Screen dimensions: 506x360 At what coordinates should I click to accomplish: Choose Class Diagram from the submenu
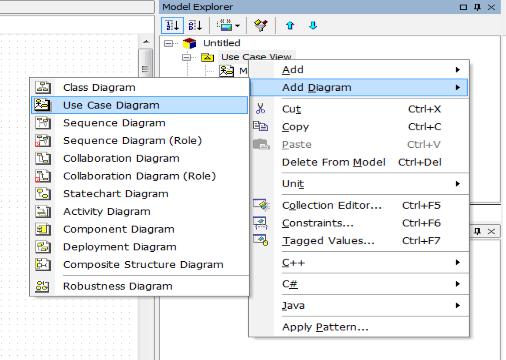[x=139, y=87]
